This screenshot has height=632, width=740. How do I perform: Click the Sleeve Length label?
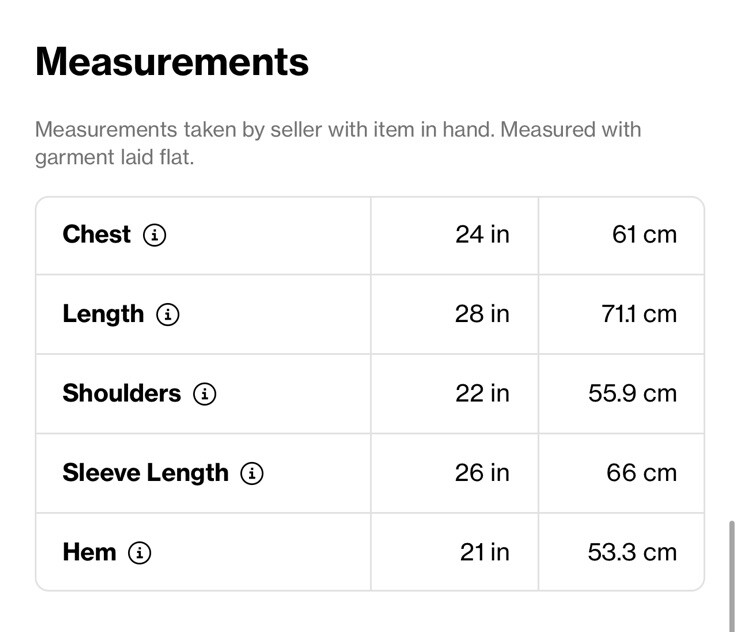[145, 473]
